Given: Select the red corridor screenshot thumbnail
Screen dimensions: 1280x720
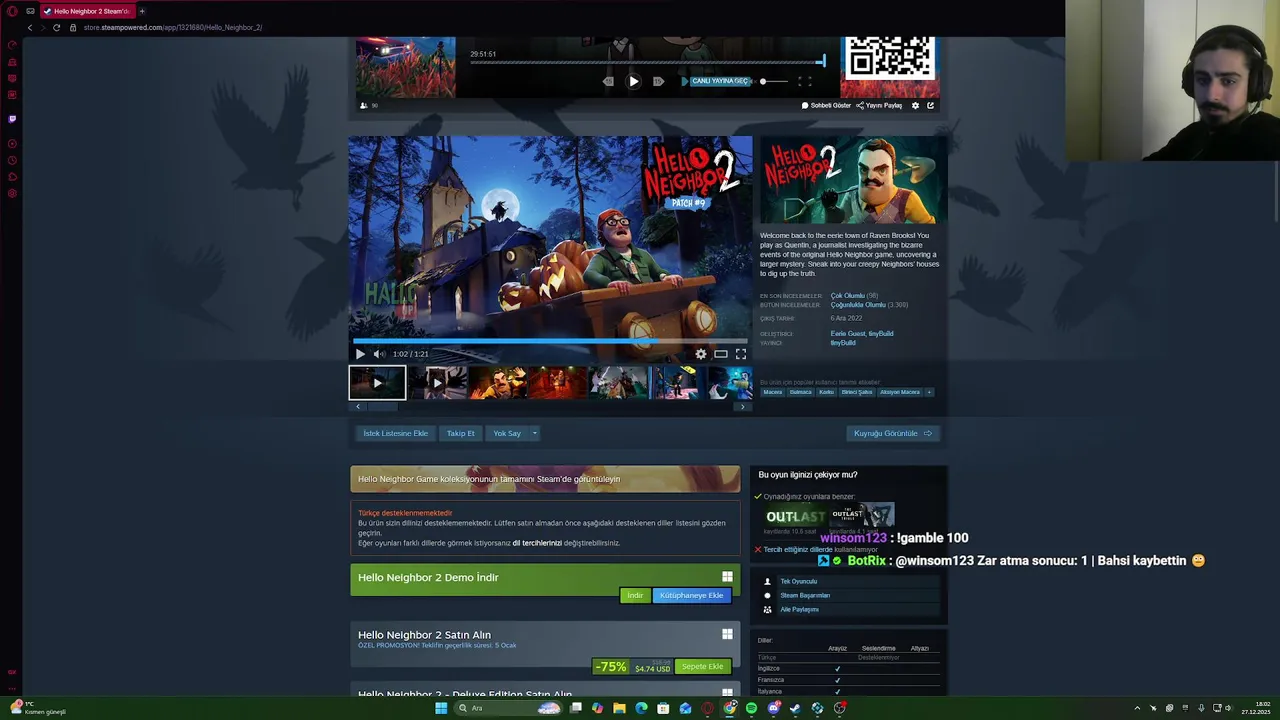Looking at the screenshot, I should click(x=557, y=382).
